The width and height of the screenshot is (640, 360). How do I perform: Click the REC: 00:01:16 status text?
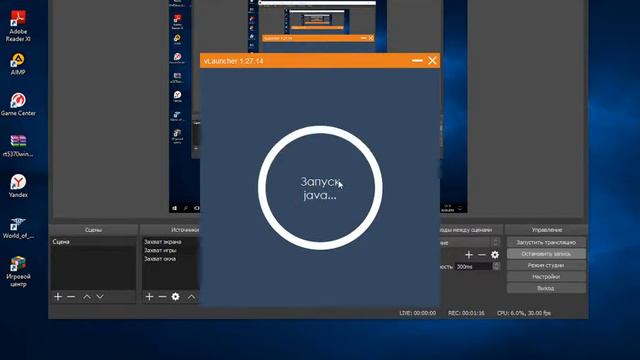tap(466, 313)
